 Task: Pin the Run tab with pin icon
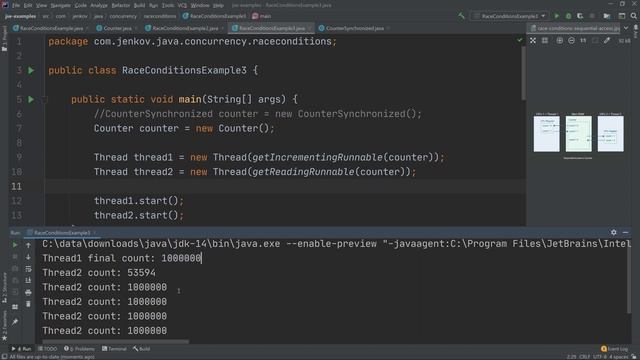pyautogui.click(x=15, y=322)
